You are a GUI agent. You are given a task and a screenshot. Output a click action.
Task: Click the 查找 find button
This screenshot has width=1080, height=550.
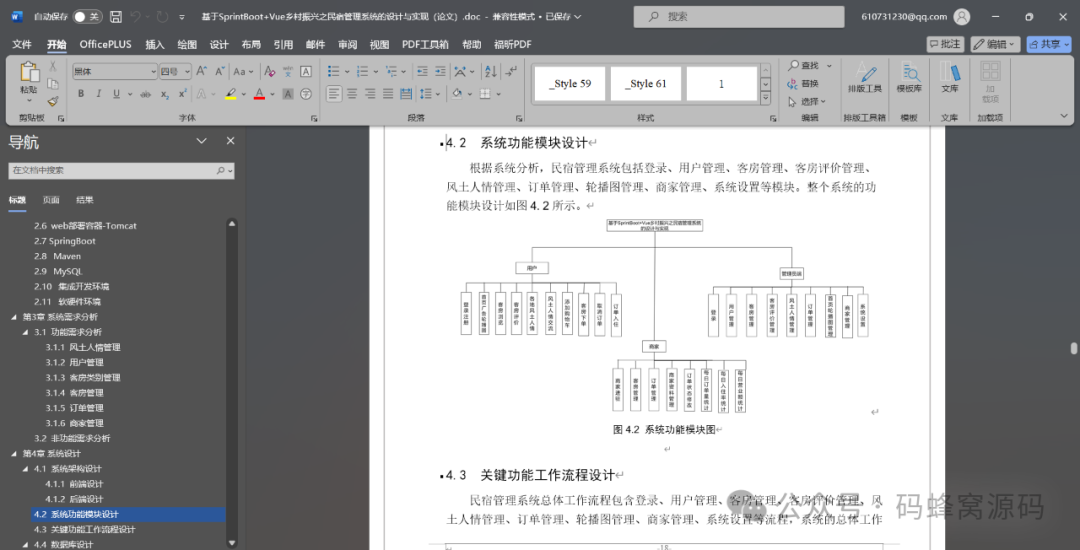click(803, 65)
